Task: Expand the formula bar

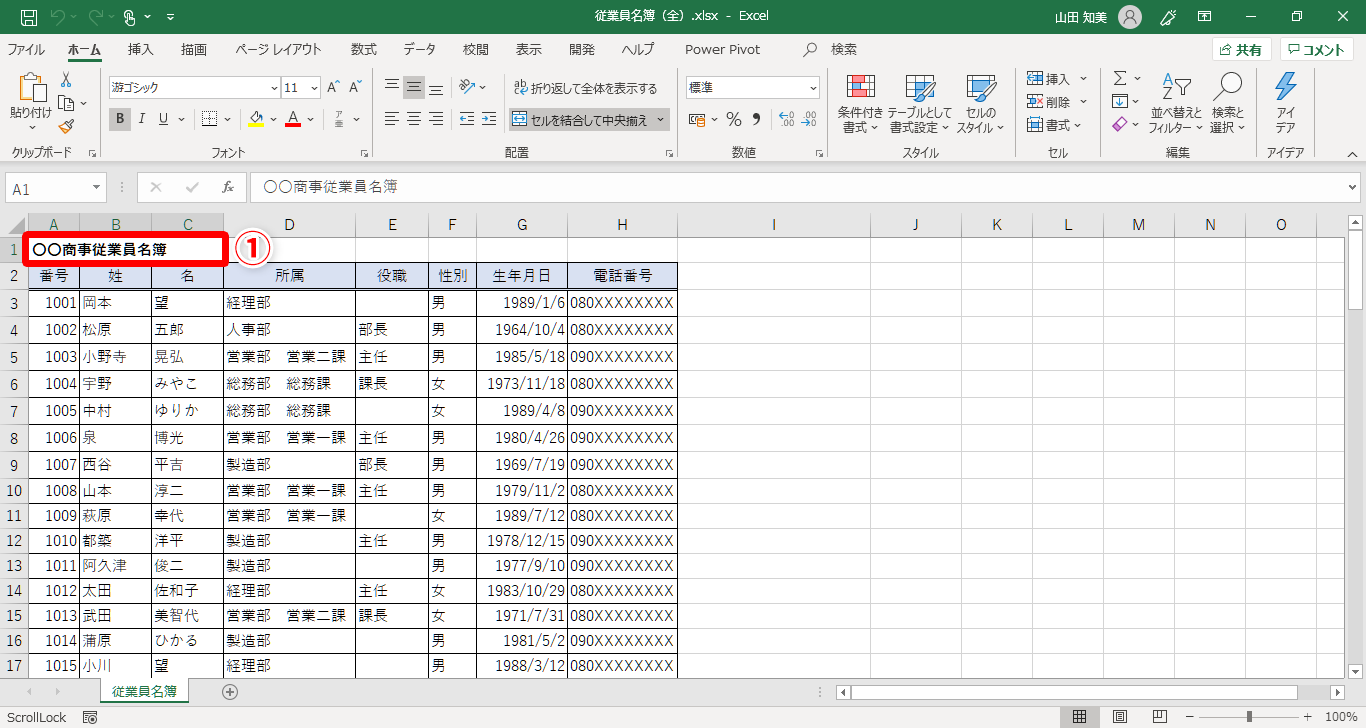Action: tap(1353, 187)
